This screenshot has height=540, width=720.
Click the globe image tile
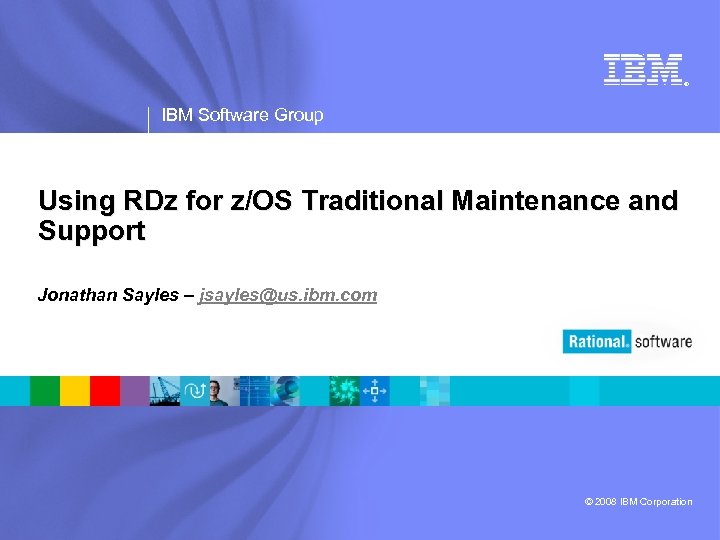[x=285, y=391]
